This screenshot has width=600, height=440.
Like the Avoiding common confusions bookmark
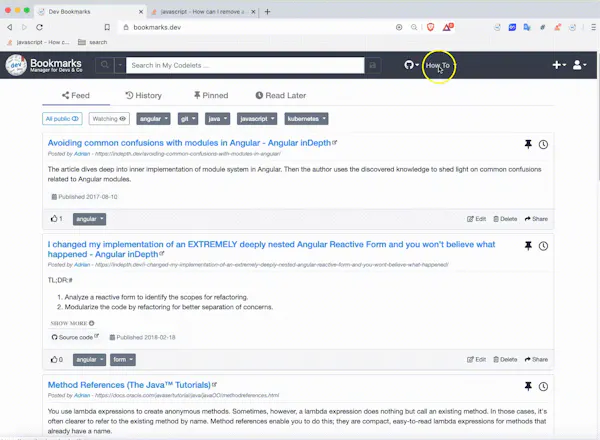coord(56,218)
